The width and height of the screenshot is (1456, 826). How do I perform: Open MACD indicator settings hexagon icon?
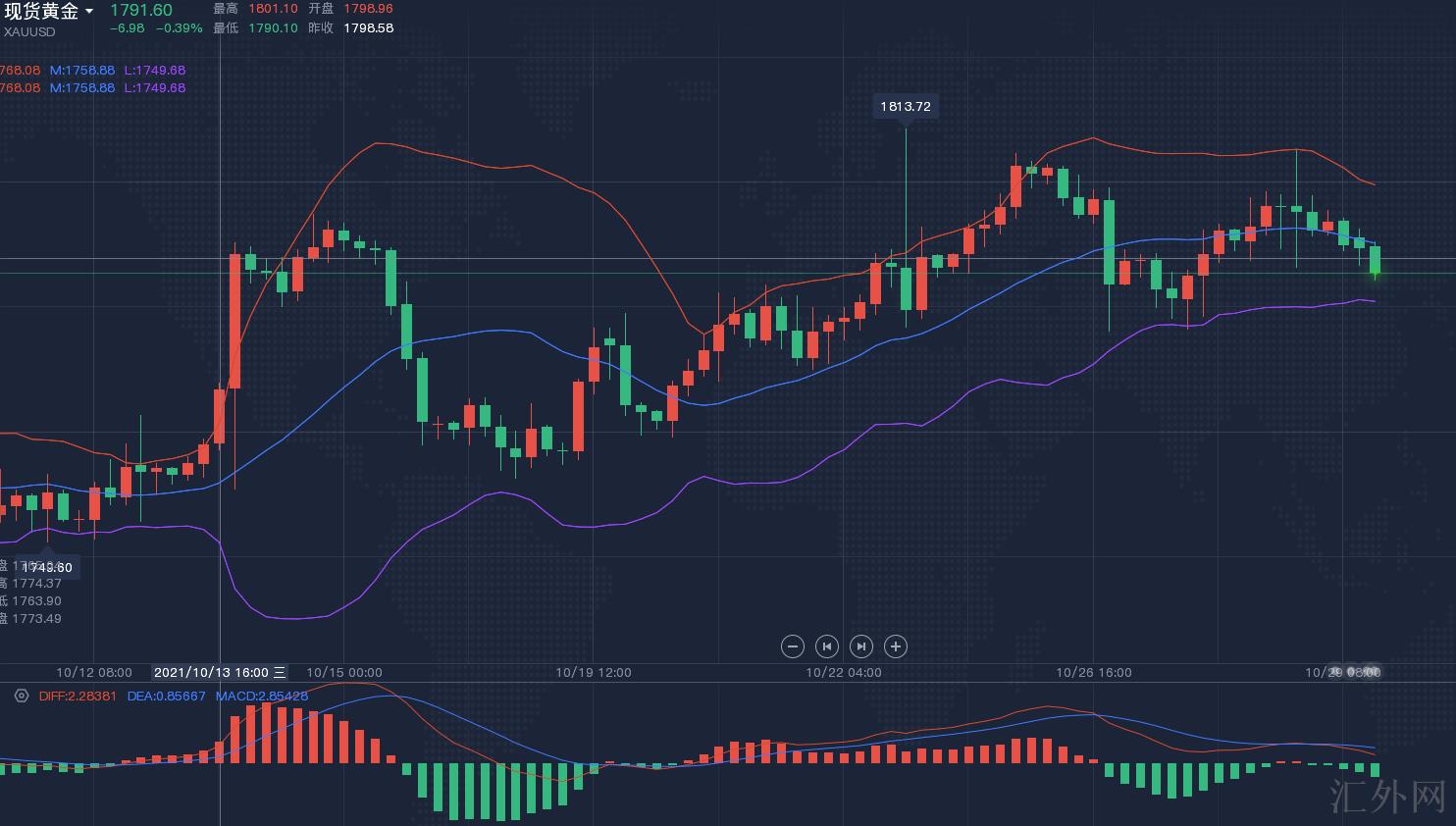[22, 696]
